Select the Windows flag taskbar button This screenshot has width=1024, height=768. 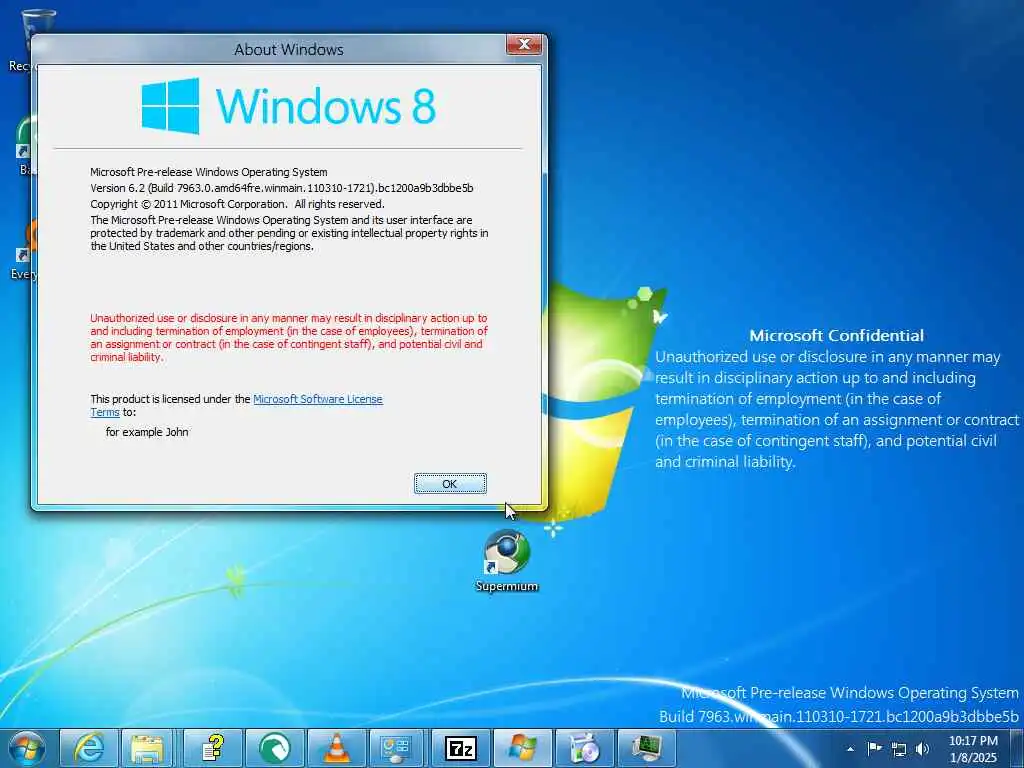(522, 748)
